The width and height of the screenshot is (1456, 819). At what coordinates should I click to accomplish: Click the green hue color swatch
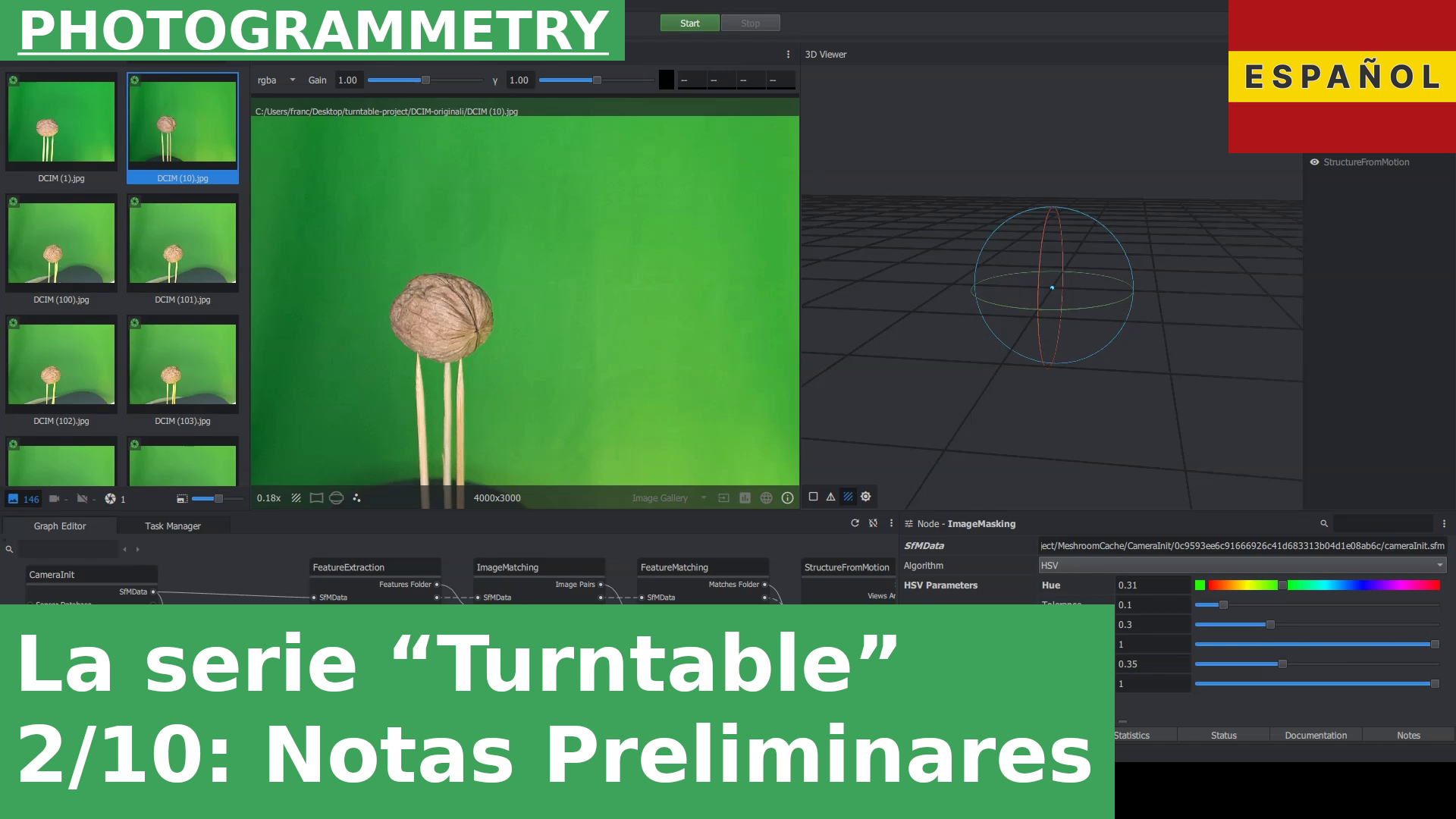tap(1200, 585)
